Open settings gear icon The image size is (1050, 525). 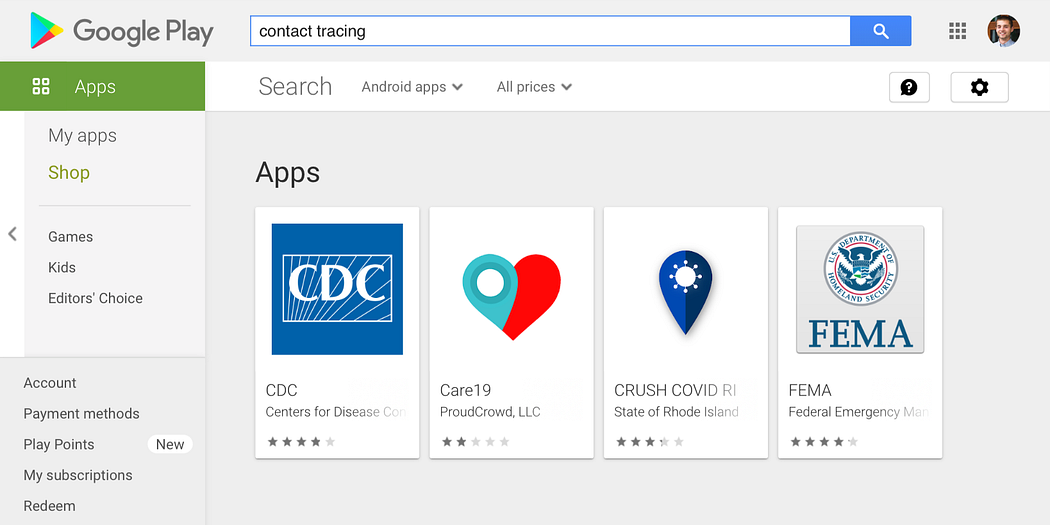(980, 87)
